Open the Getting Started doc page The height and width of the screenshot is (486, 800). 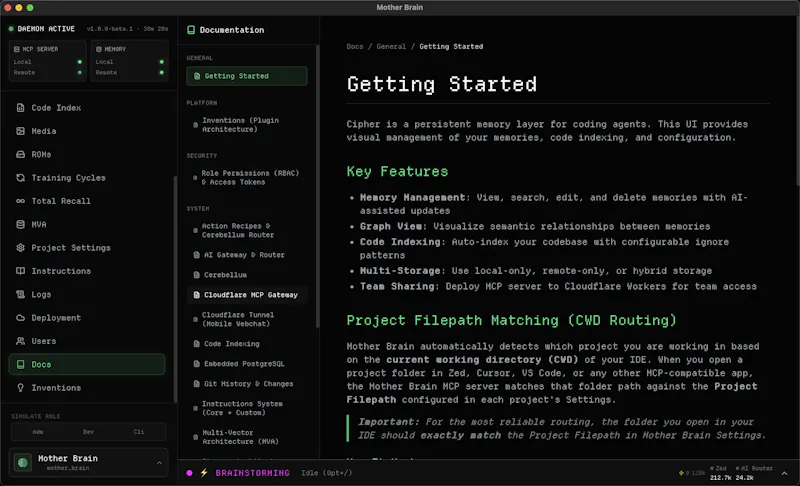pyautogui.click(x=247, y=76)
